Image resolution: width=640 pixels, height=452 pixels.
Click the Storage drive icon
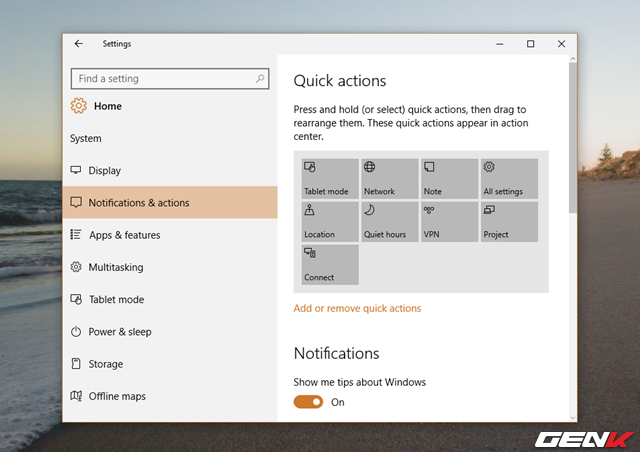pyautogui.click(x=76, y=363)
